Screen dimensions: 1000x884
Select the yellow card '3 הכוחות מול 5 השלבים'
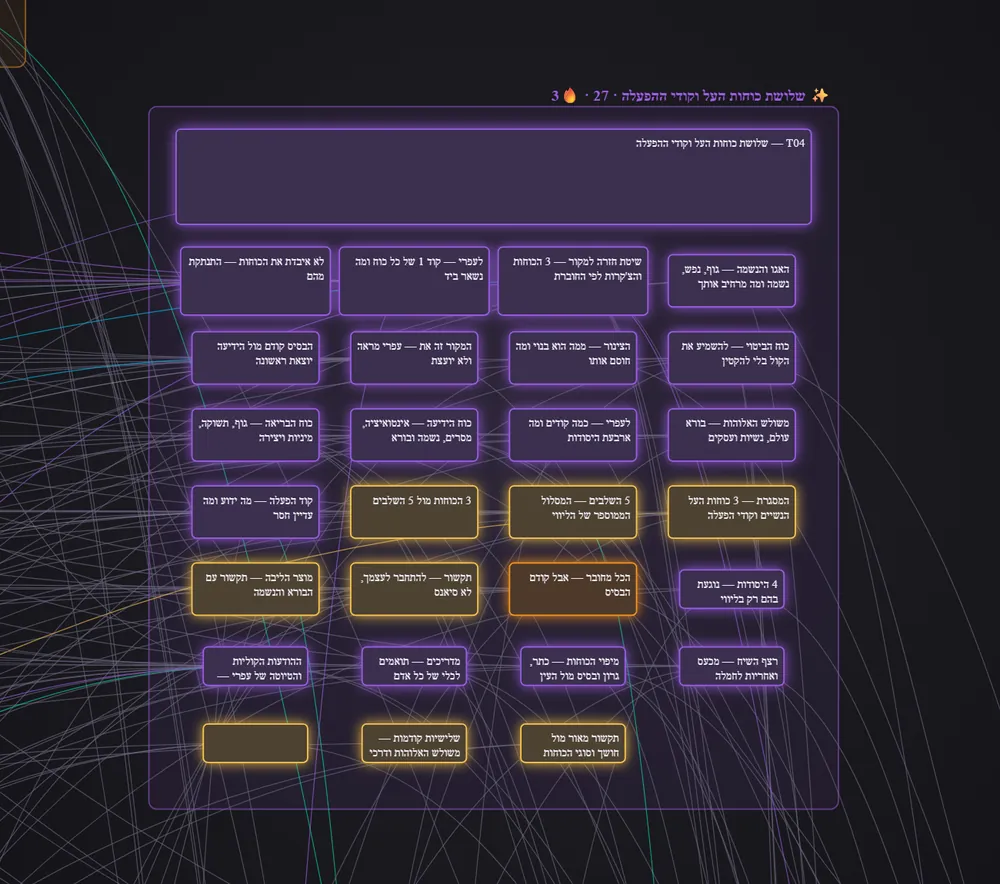(x=414, y=512)
